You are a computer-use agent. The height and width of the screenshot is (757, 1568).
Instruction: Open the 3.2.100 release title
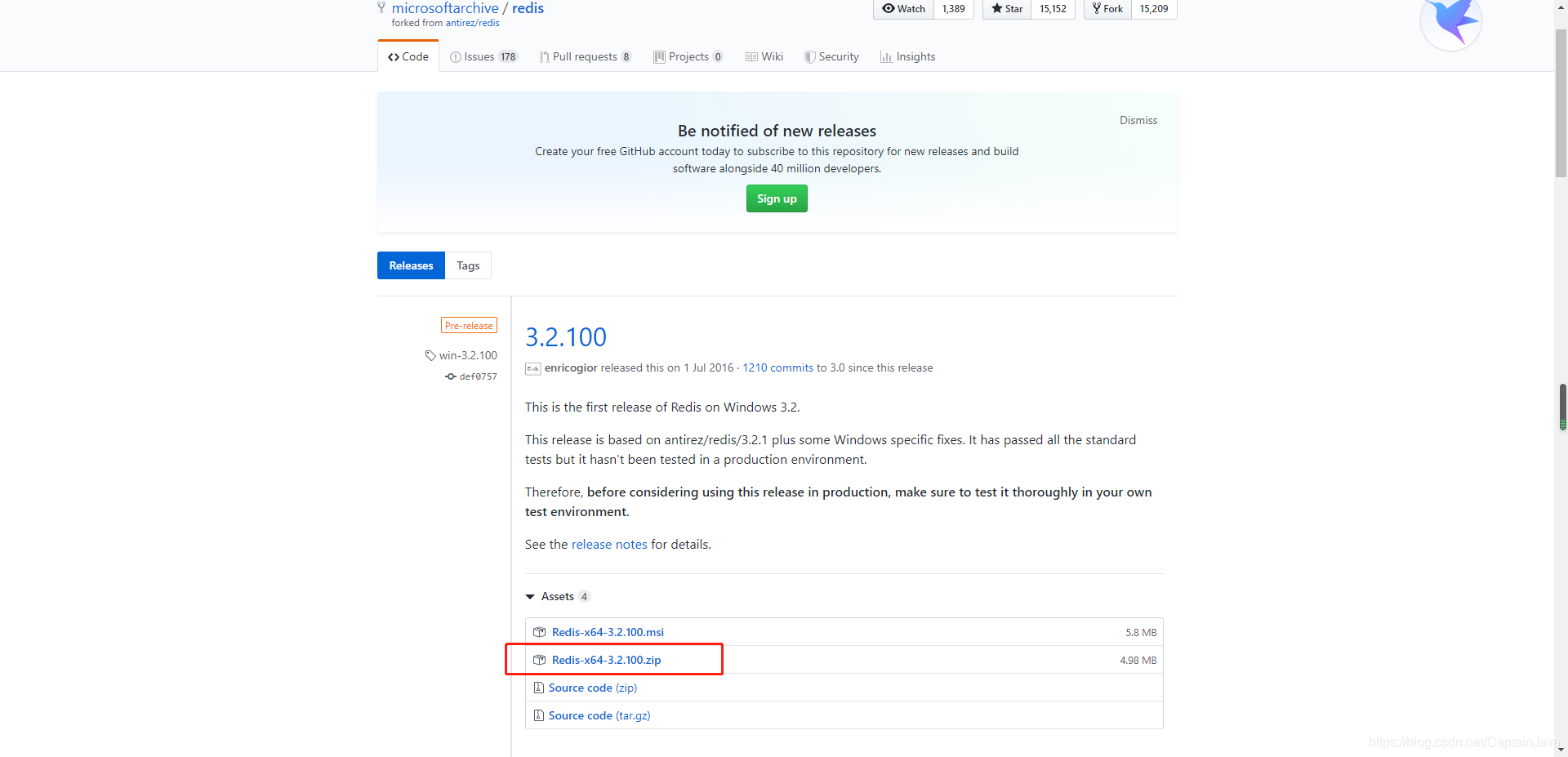(x=566, y=336)
